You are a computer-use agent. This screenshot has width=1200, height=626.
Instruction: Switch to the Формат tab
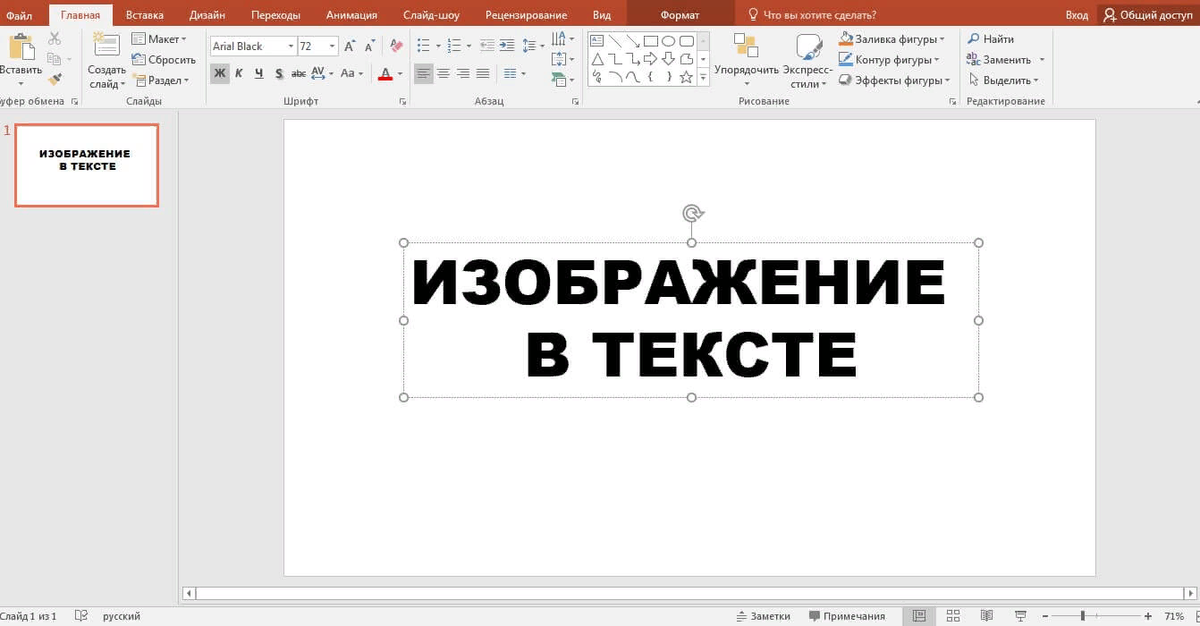(680, 15)
